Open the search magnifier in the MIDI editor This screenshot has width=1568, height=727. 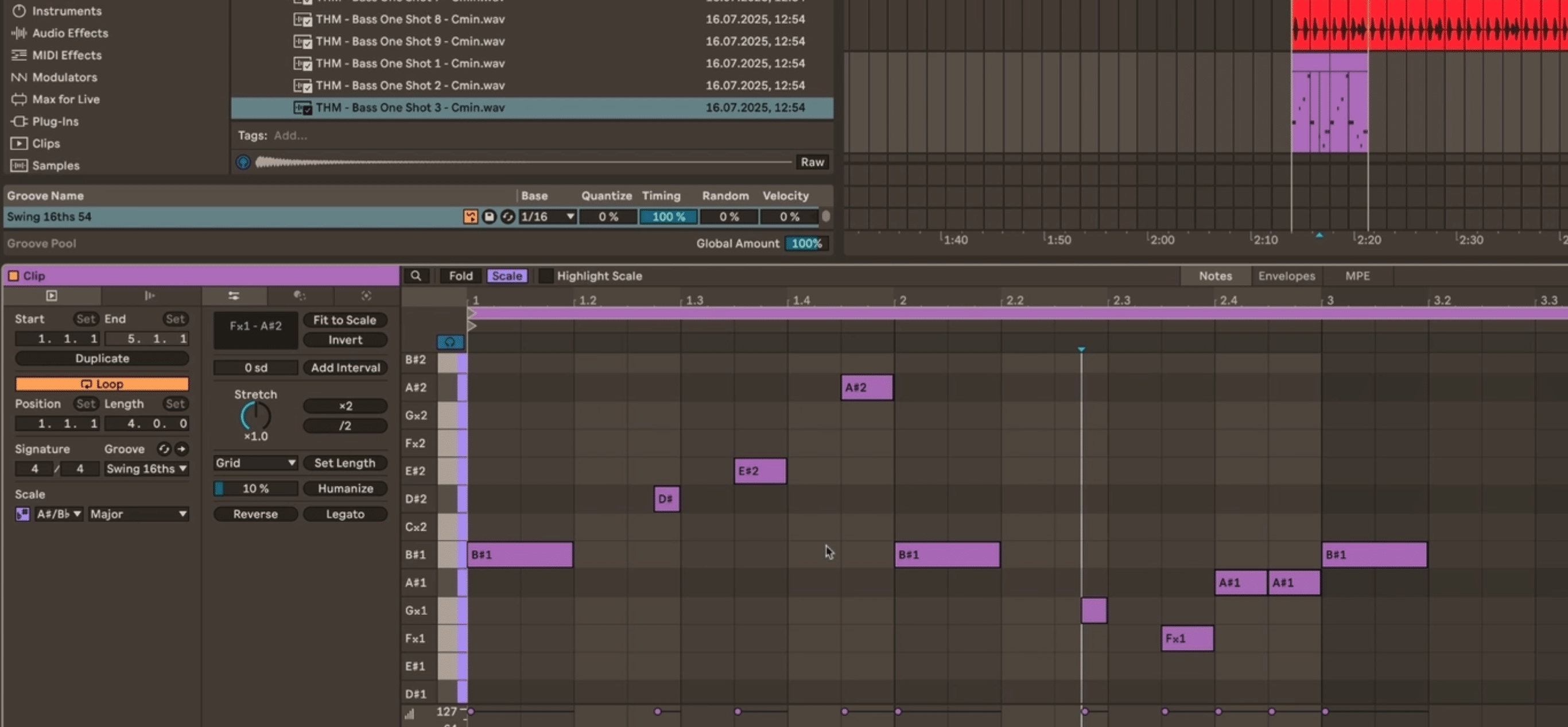pos(417,275)
